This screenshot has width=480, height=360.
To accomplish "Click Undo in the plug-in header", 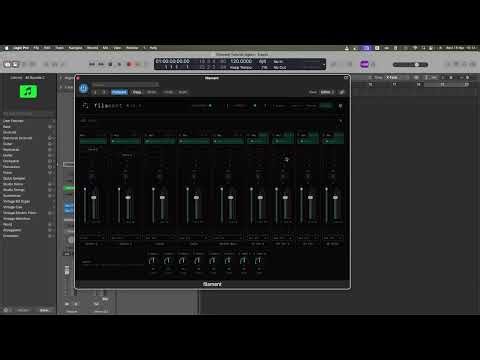I will [168, 92].
